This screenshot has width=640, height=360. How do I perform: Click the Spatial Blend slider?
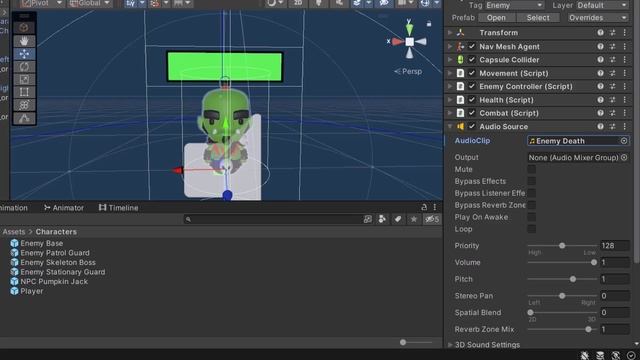point(562,313)
